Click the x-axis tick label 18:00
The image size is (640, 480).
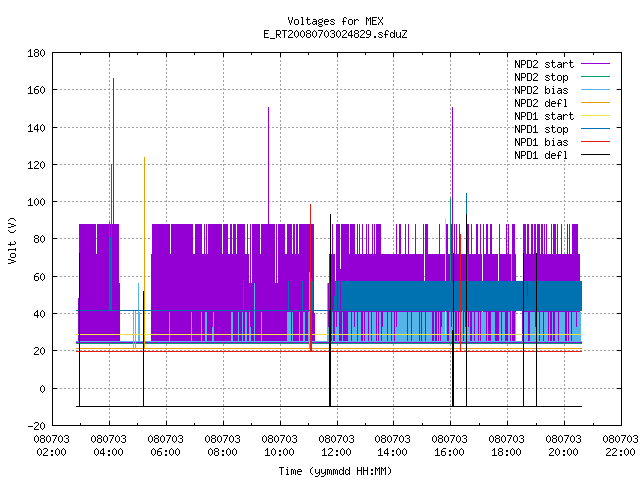[x=507, y=452]
